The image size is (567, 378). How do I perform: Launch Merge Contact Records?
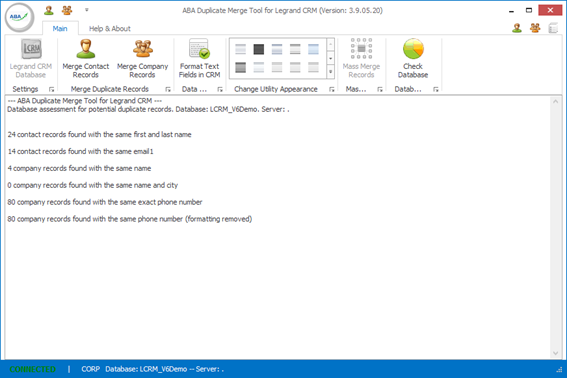click(86, 59)
